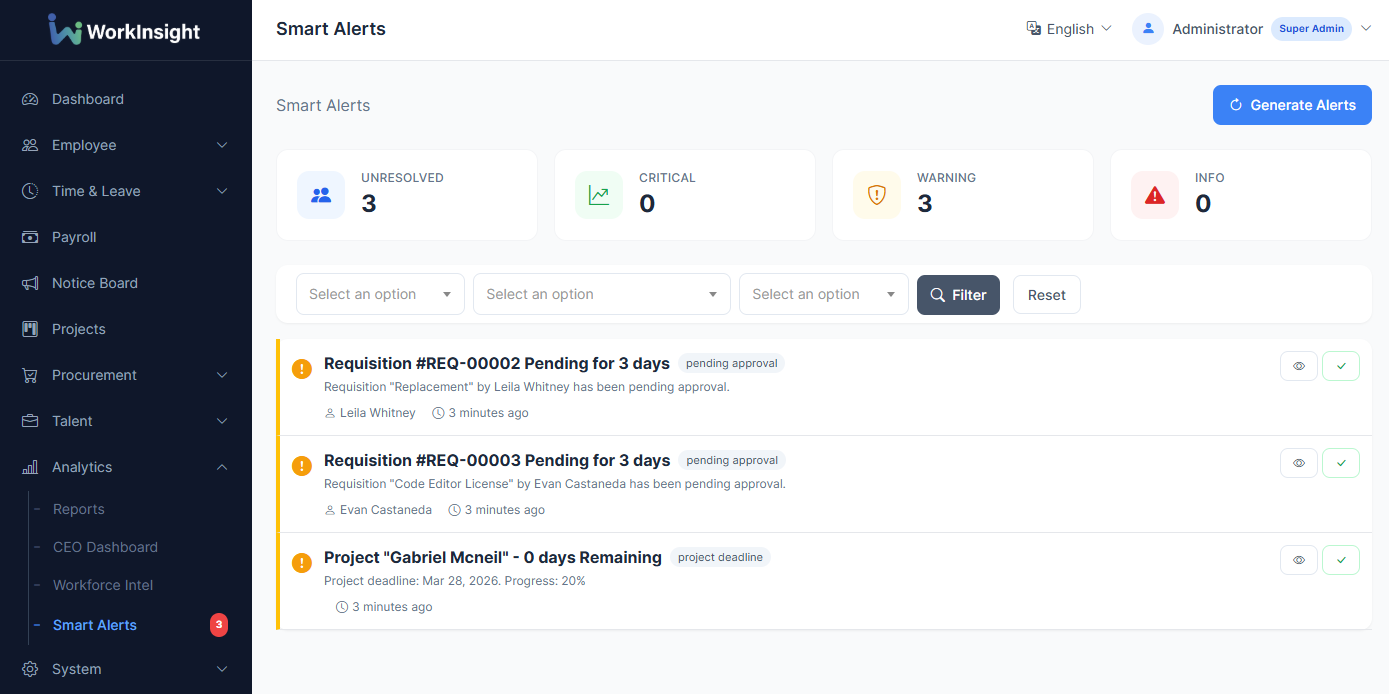Click the Unresolved alerts people icon
The image size is (1389, 694).
coord(320,195)
